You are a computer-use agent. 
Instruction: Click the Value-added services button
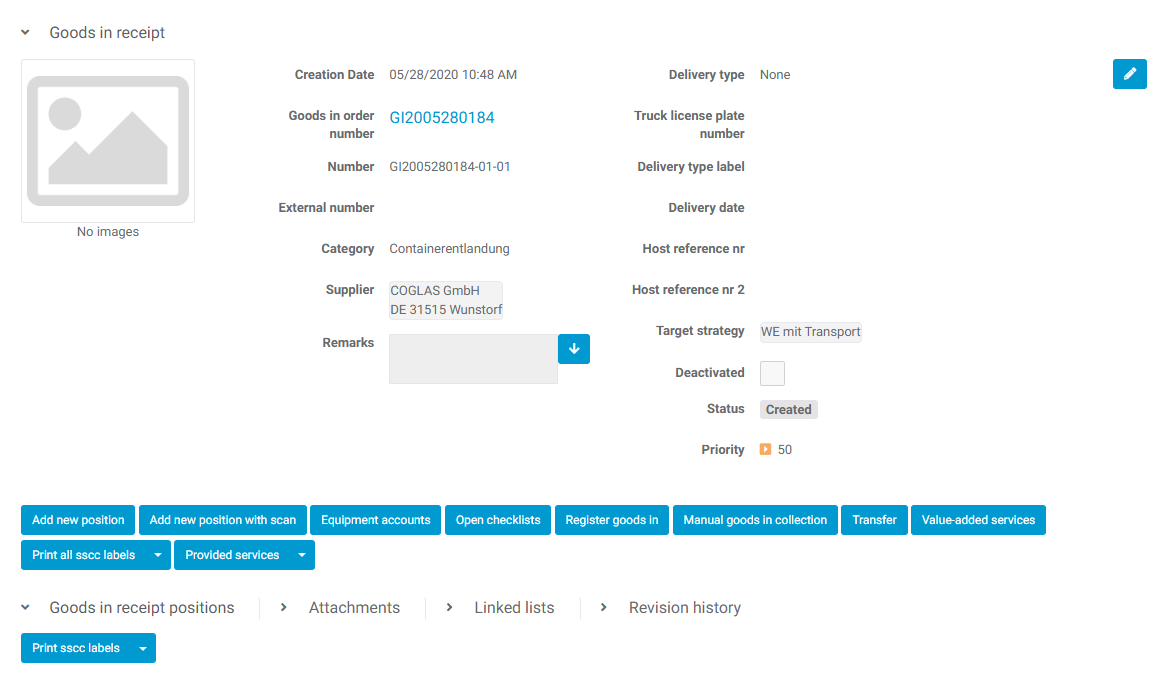pyautogui.click(x=977, y=520)
